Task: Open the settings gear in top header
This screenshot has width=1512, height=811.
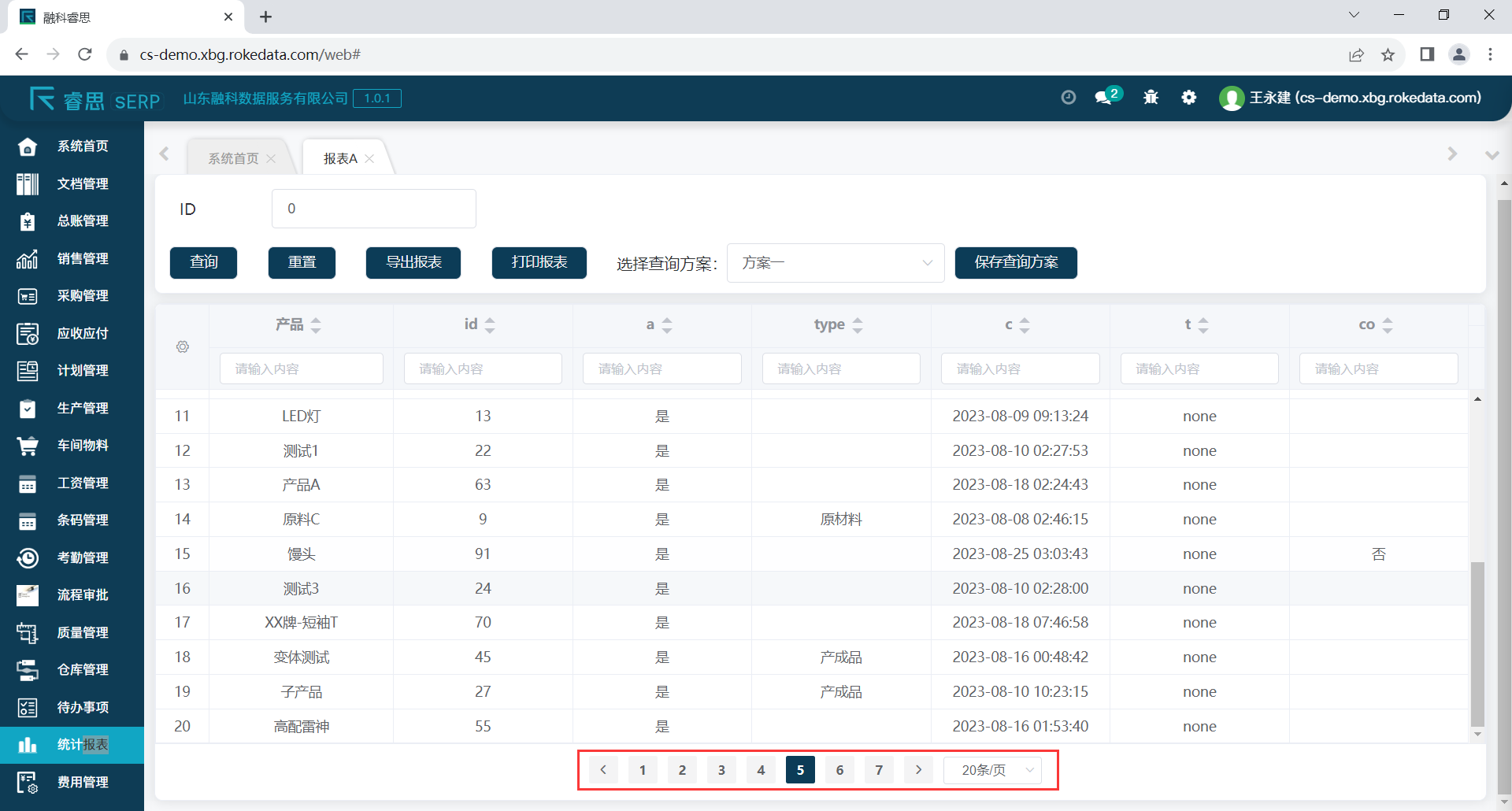Action: [x=1188, y=98]
